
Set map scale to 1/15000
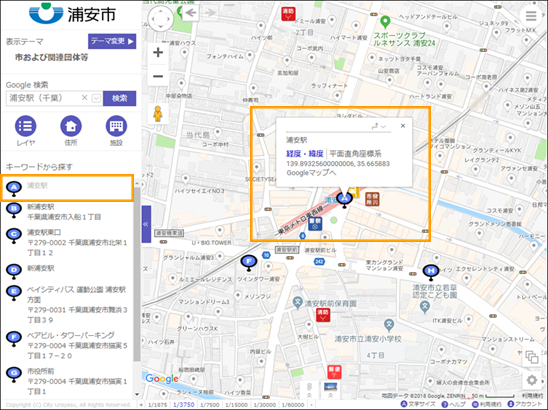tap(237, 405)
